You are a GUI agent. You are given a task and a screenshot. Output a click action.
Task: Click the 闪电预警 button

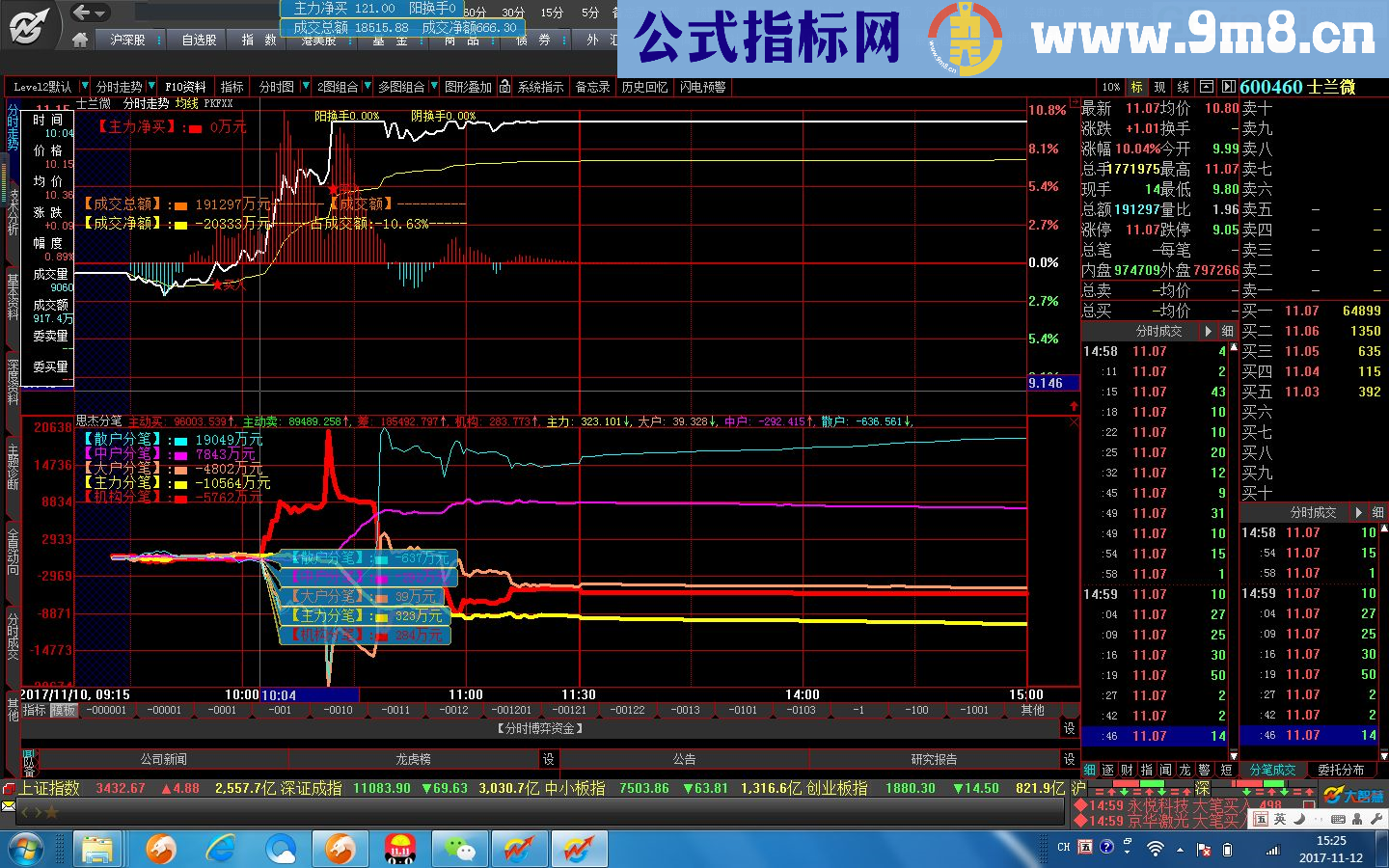click(x=702, y=87)
